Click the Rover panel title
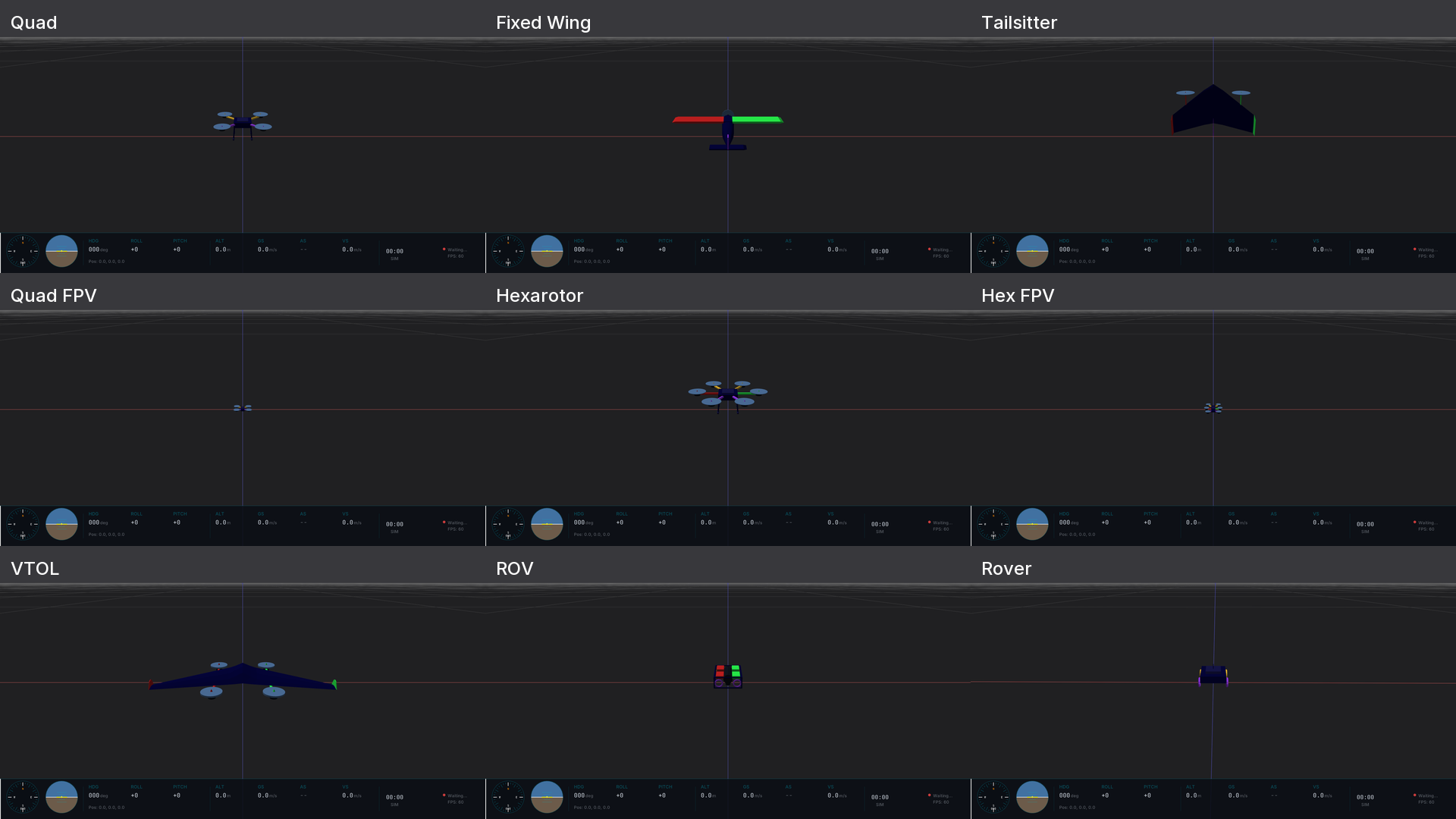The image size is (1456, 819). (x=1006, y=569)
